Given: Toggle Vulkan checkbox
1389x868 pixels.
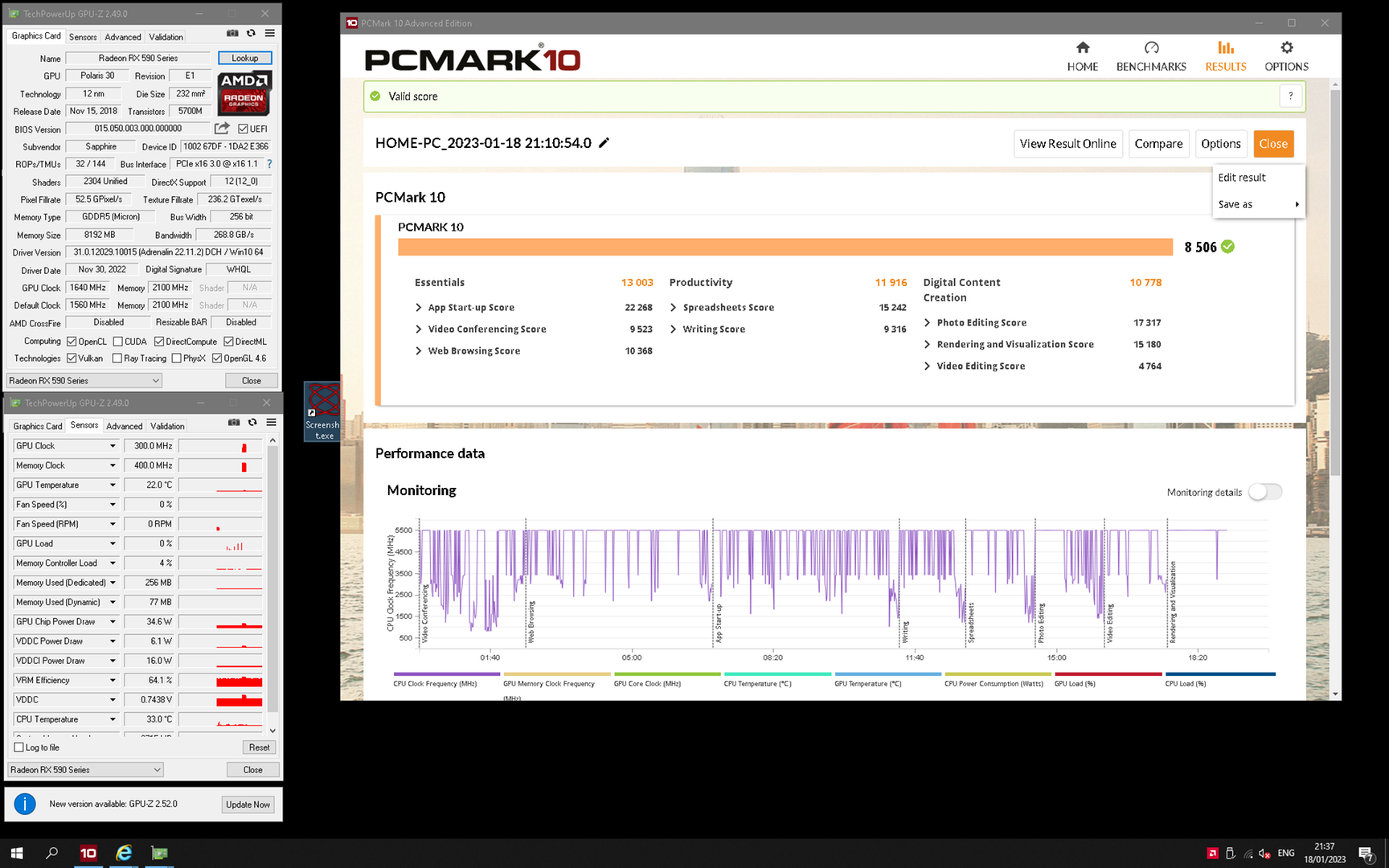Looking at the screenshot, I should point(72,358).
